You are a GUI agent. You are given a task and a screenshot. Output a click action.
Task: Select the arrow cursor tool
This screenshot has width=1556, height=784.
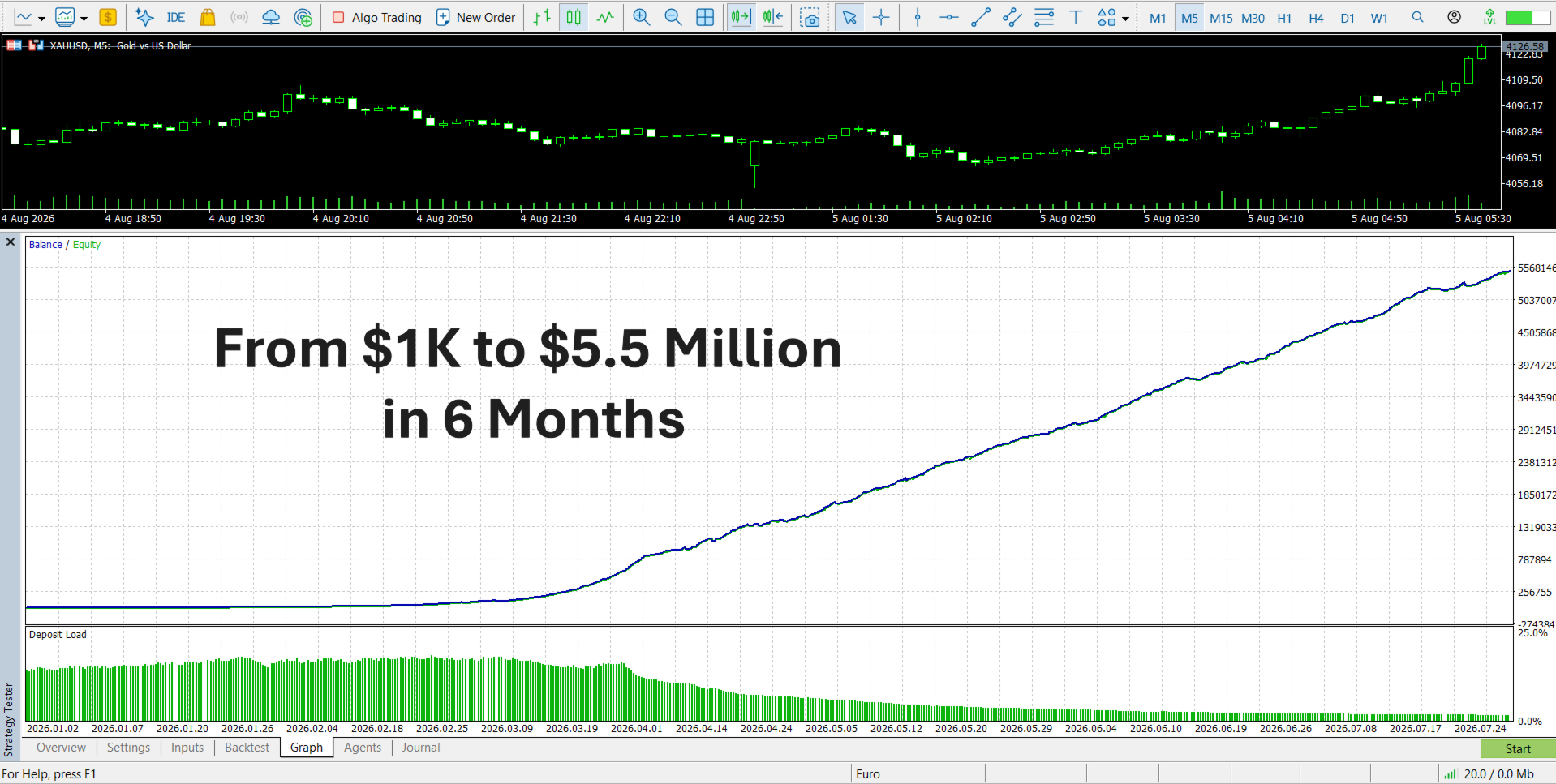pyautogui.click(x=849, y=17)
